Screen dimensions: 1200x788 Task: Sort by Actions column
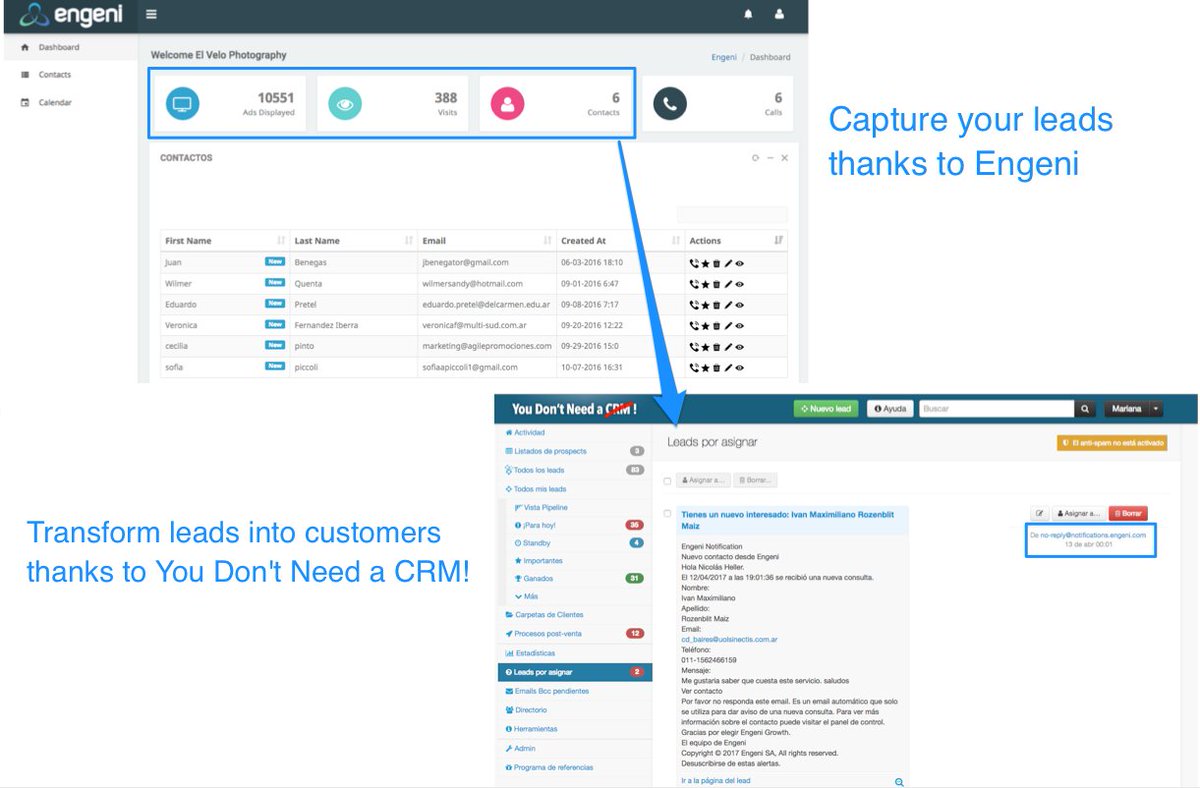[x=736, y=241]
